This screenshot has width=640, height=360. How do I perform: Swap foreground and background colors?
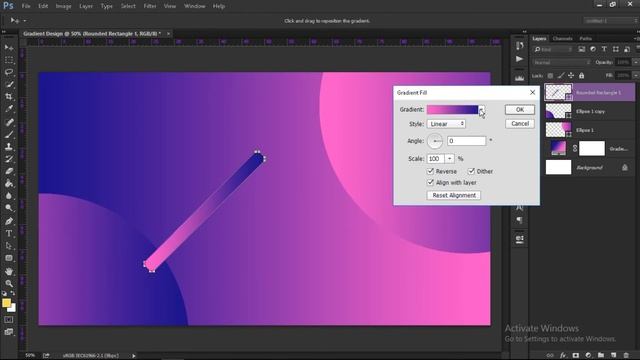coord(13,293)
